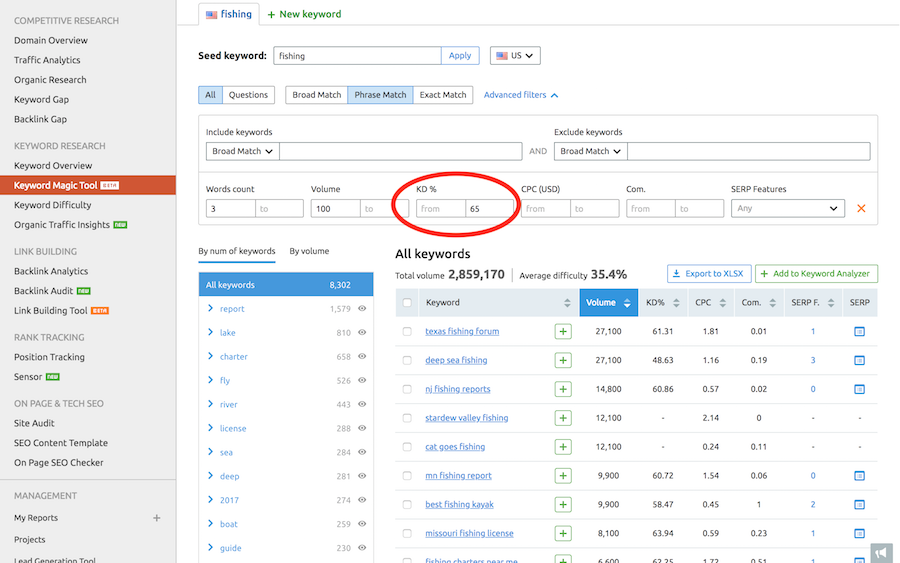Clear advanced filters with orange X

pyautogui.click(x=861, y=208)
